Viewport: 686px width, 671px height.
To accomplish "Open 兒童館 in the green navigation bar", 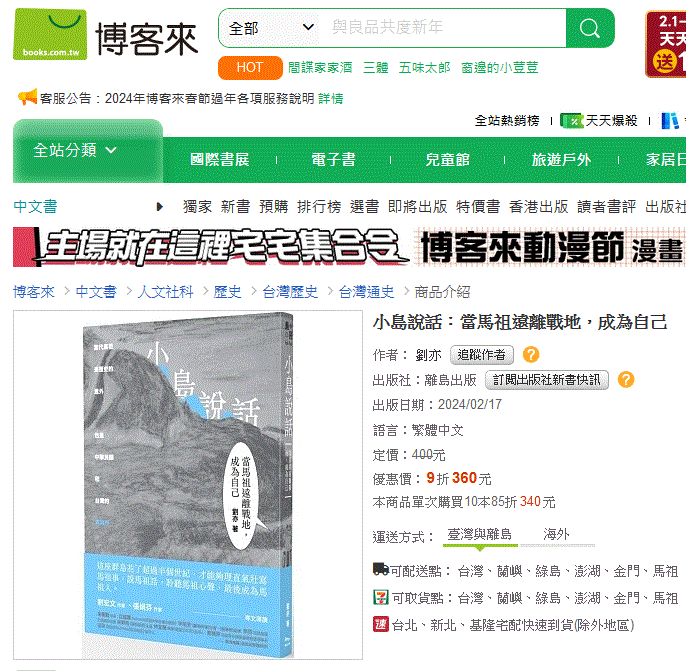I will [447, 160].
